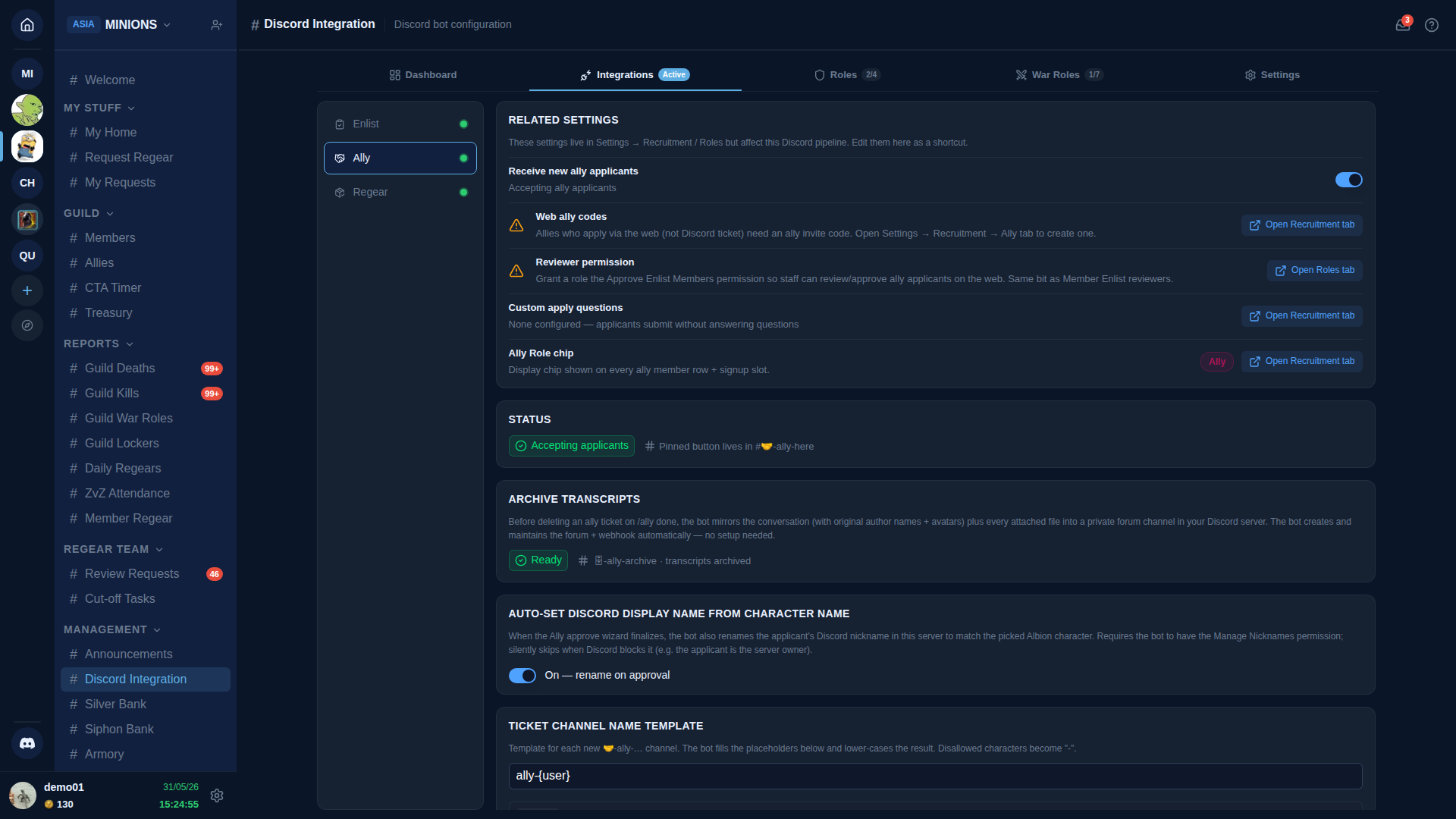Click the Ally handshake icon
Viewport: 1456px width, 819px height.
tap(340, 158)
